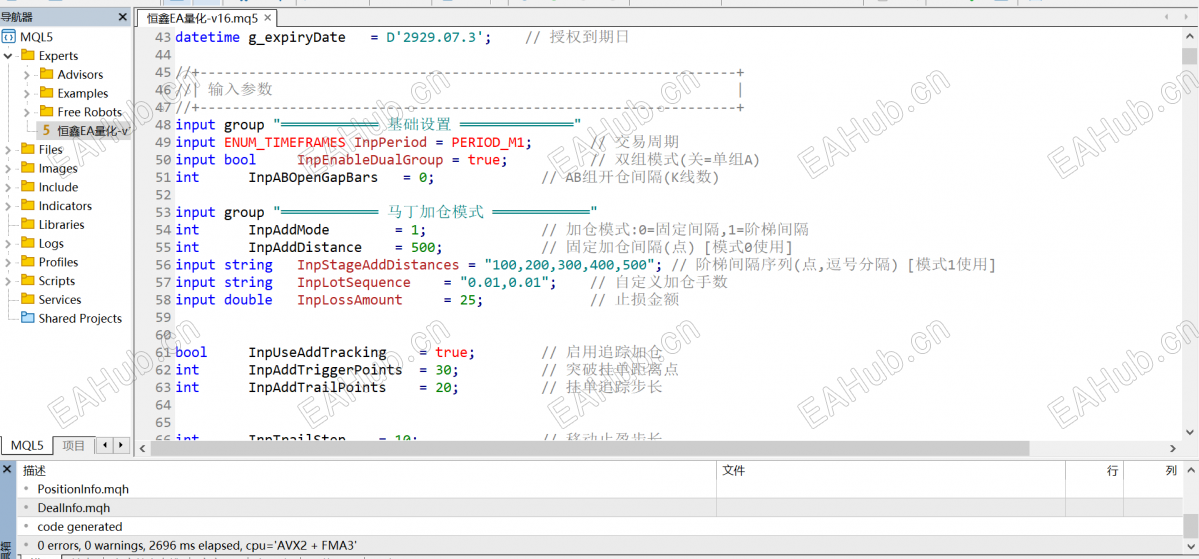Click the editor vertical scrollbar thumb
The height and width of the screenshot is (559, 1199).
(1189, 57)
